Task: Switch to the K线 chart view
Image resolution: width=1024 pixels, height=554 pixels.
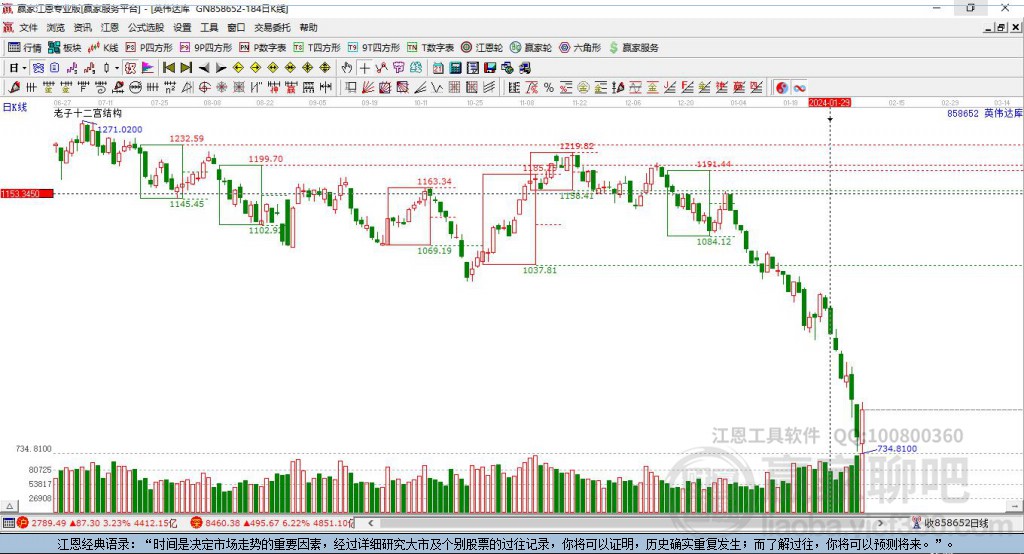Action: (x=103, y=48)
